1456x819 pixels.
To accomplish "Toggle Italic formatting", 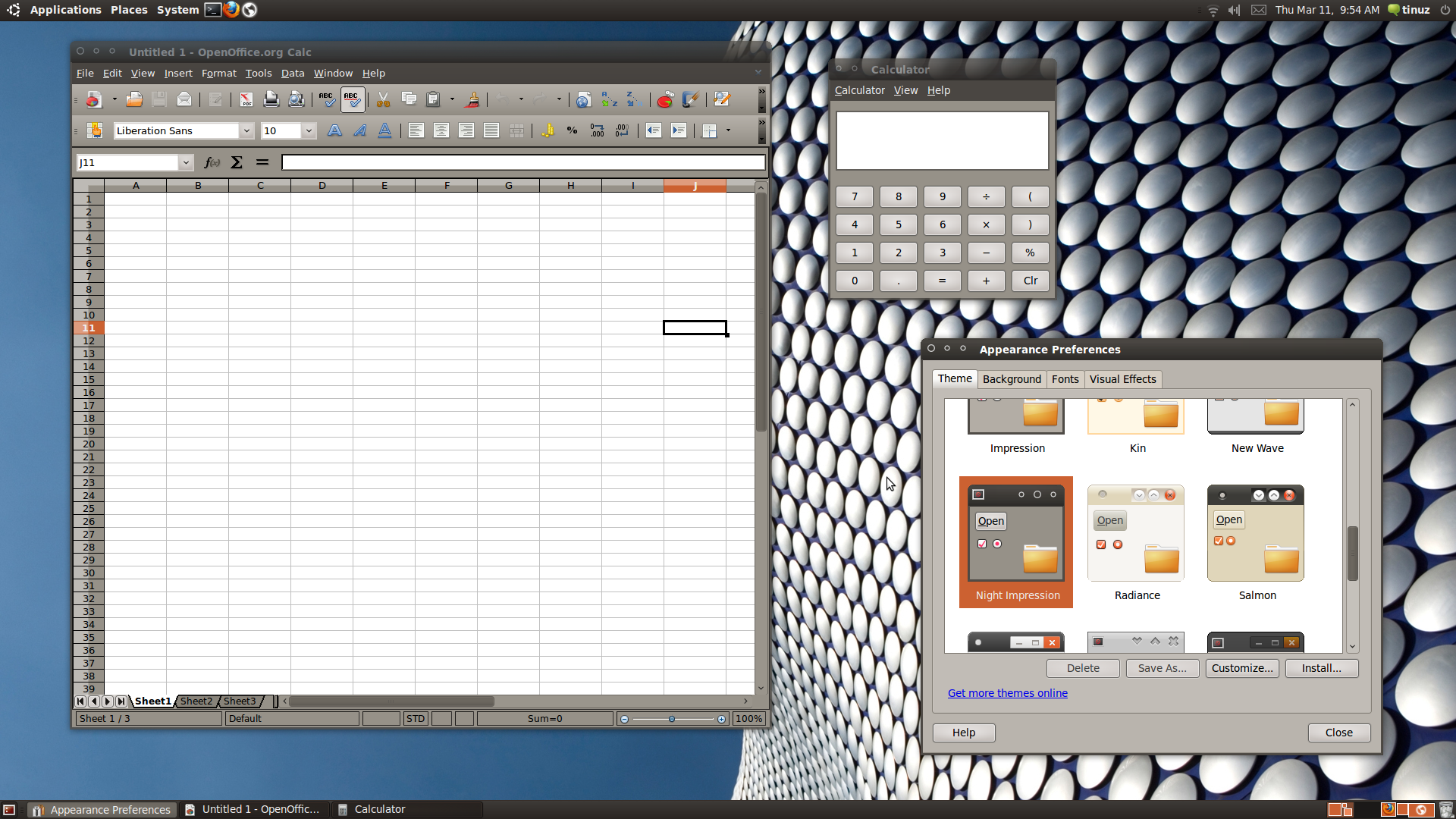I will pos(359,130).
